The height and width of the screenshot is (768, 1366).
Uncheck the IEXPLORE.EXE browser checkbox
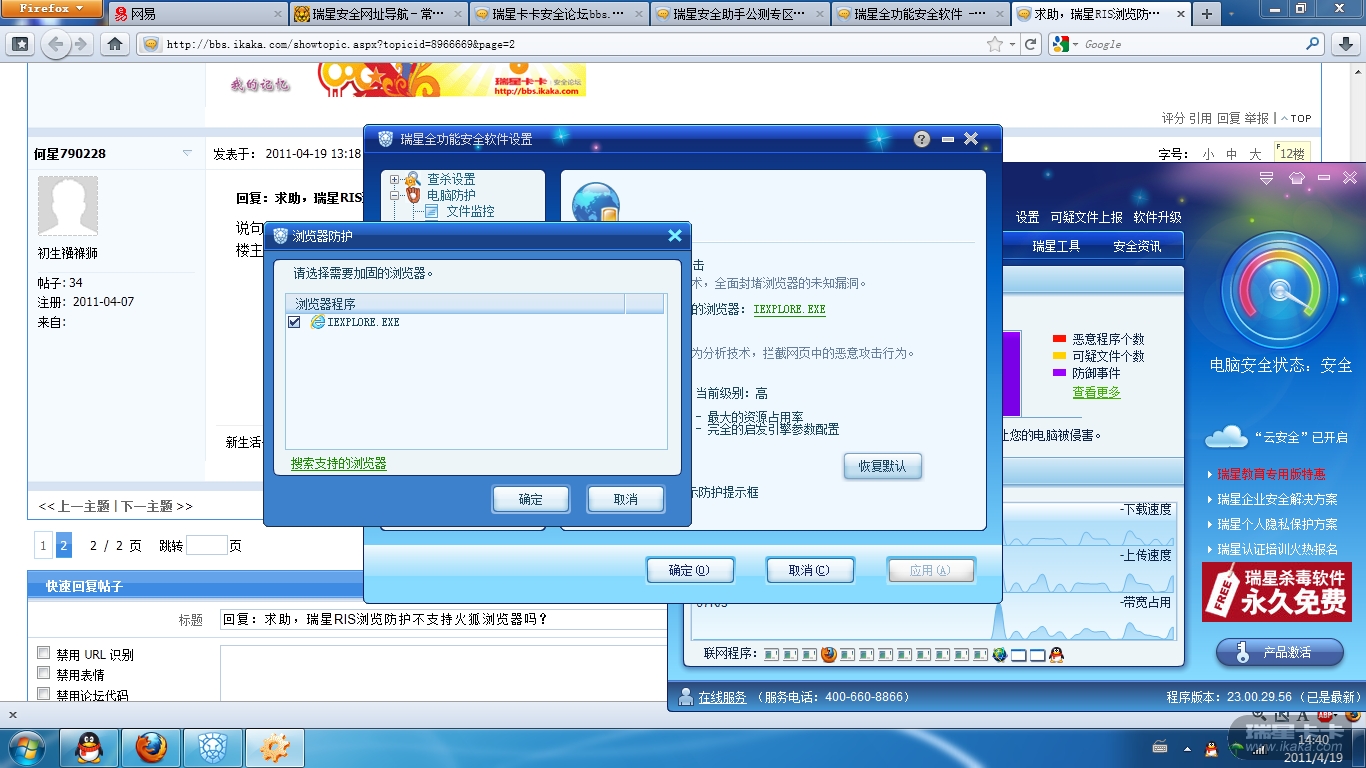point(294,322)
